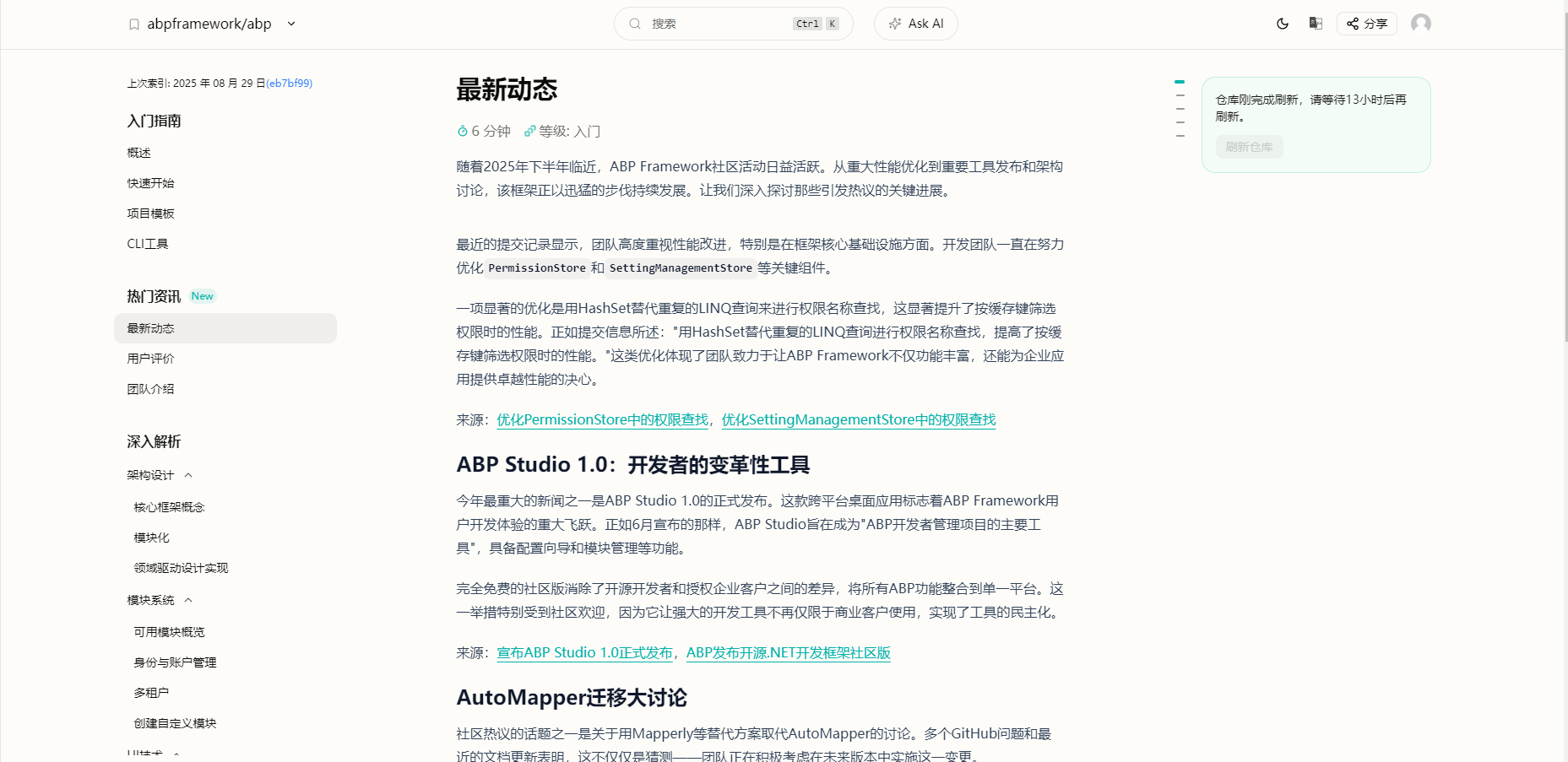Screen dimensions: 1568x762
Task: Open the user avatar profile menu
Action: pos(1421,24)
